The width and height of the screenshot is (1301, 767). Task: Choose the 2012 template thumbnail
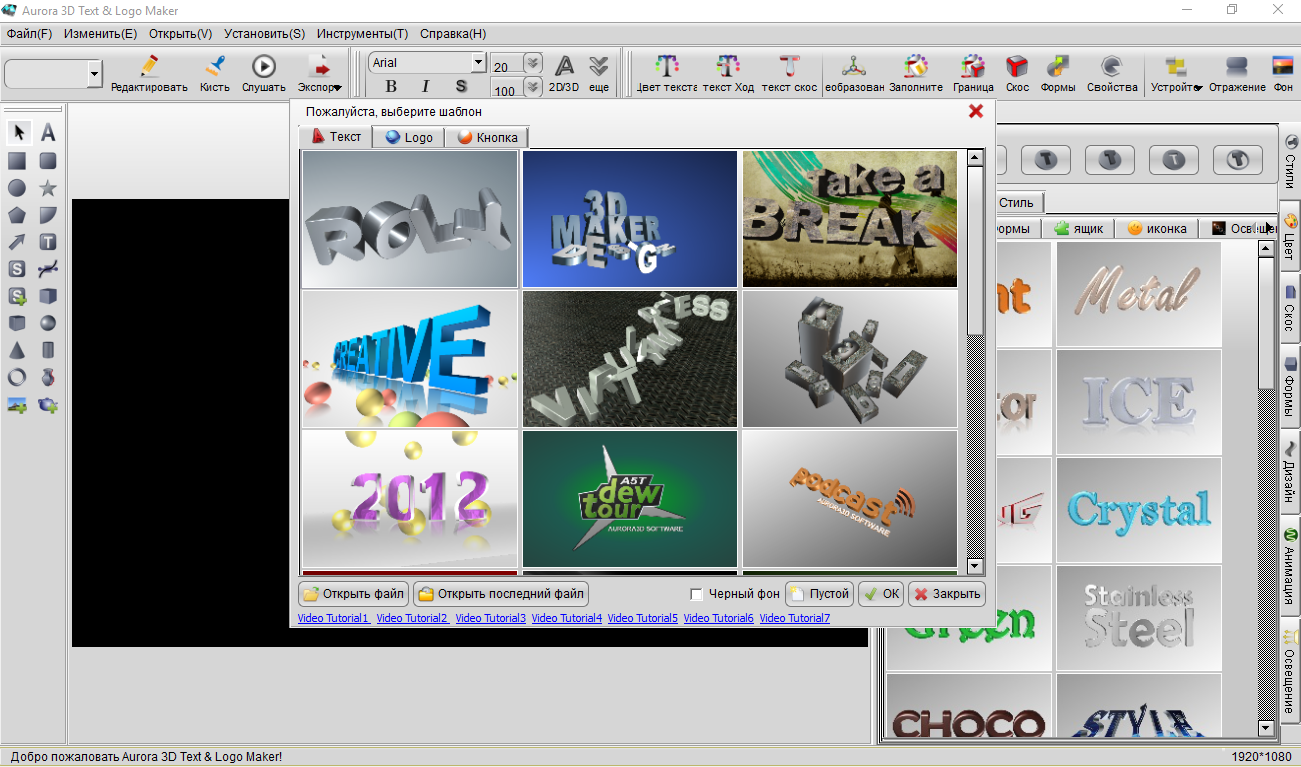click(410, 499)
